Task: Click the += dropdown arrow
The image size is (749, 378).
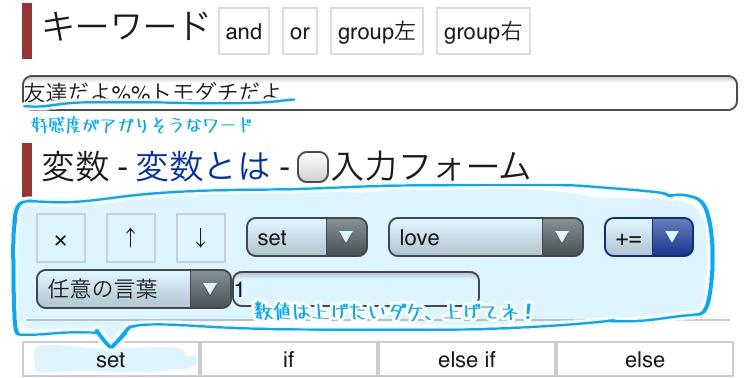Action: click(672, 237)
